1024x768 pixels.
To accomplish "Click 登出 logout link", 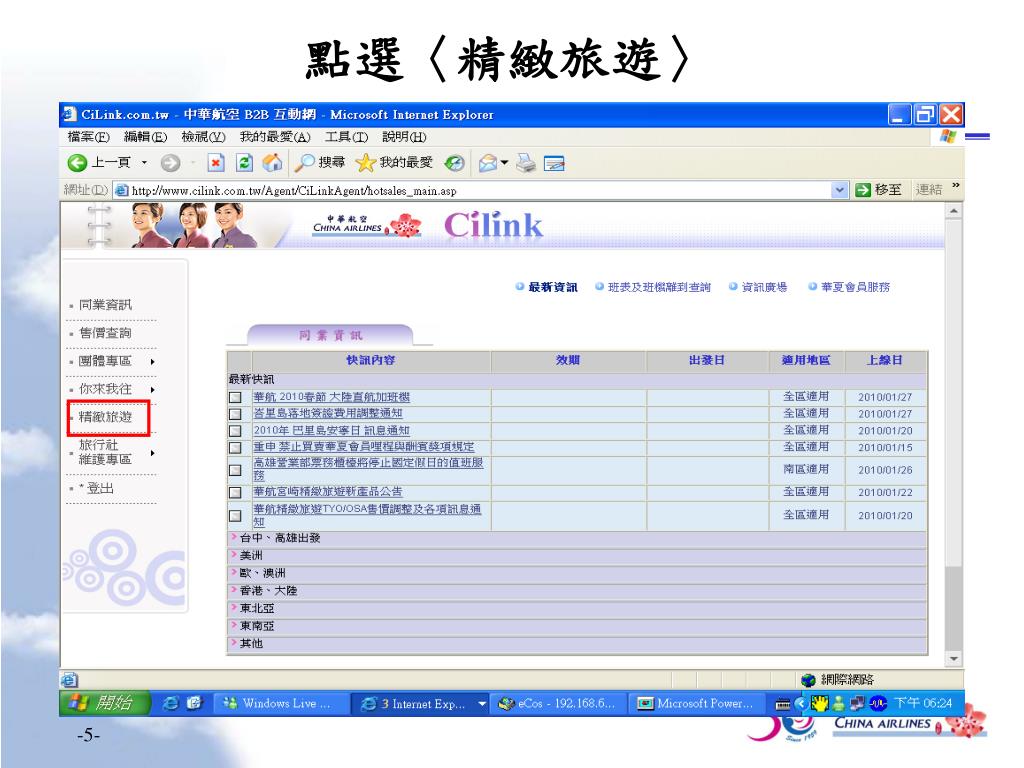I will click(x=100, y=488).
